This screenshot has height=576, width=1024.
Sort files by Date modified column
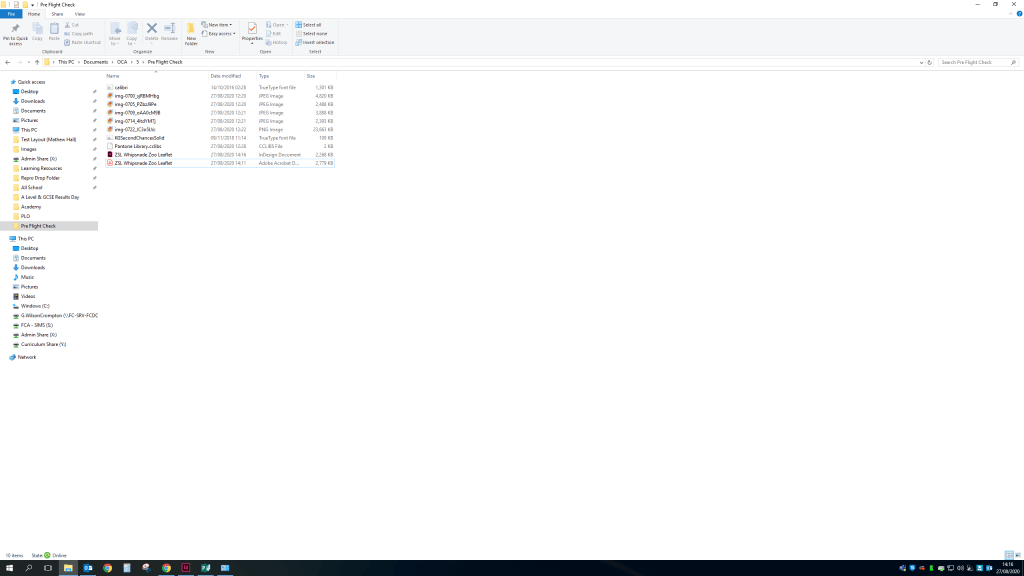tap(226, 76)
